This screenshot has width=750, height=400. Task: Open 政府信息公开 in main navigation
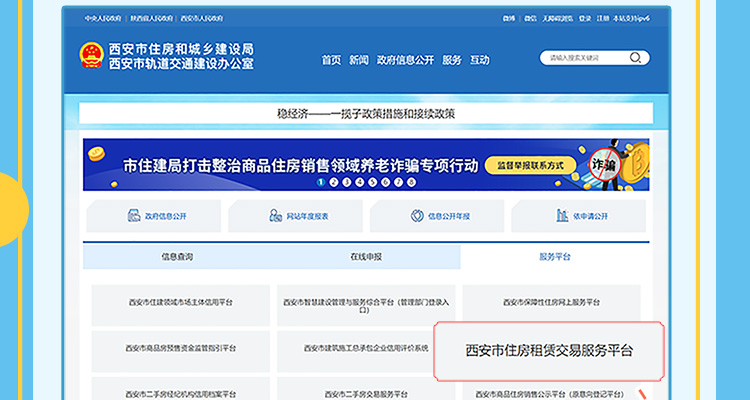coord(405,60)
